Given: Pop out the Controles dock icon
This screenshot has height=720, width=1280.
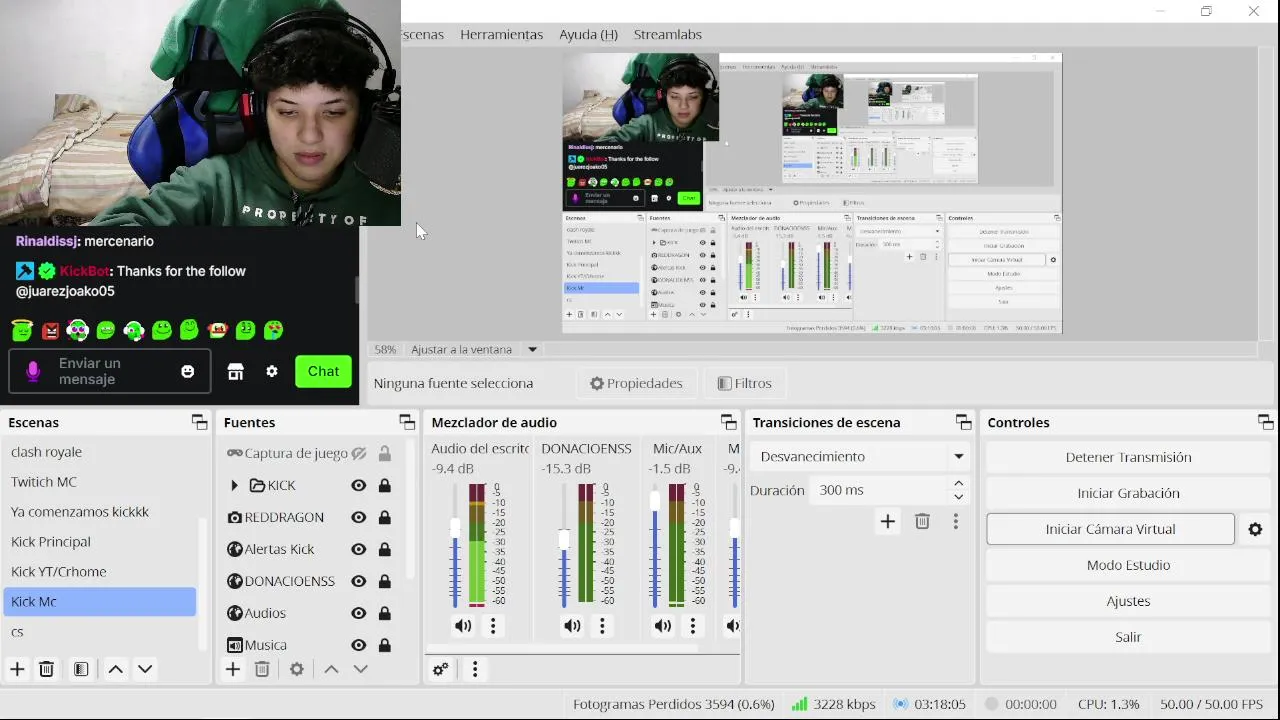Looking at the screenshot, I should tap(1265, 422).
